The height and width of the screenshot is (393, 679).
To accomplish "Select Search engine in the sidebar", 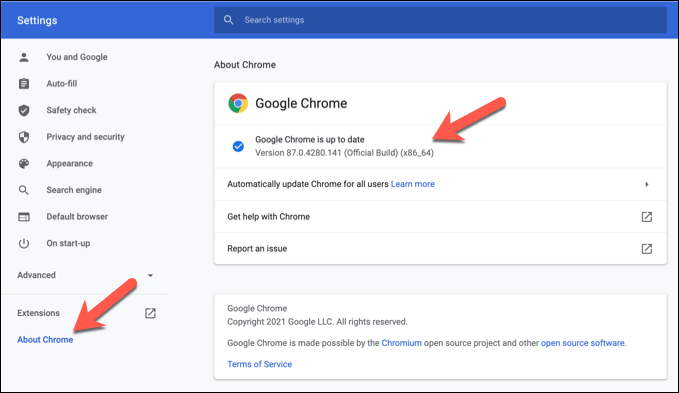I will point(74,190).
